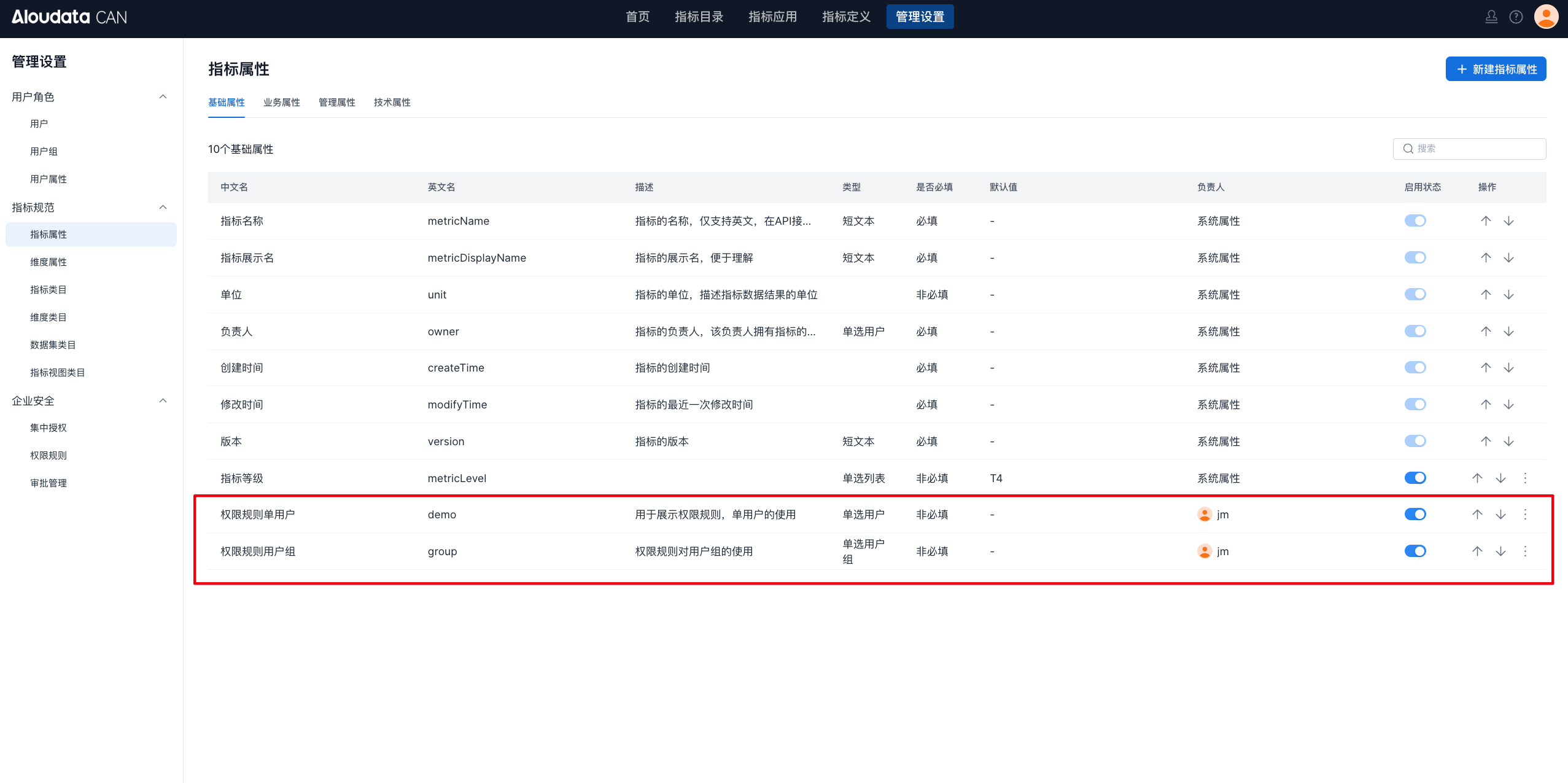Disable the metricLevel attribute toggle

point(1415,478)
